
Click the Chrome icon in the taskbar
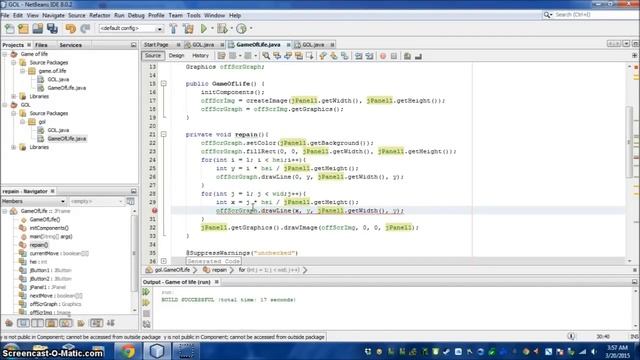click(x=128, y=351)
